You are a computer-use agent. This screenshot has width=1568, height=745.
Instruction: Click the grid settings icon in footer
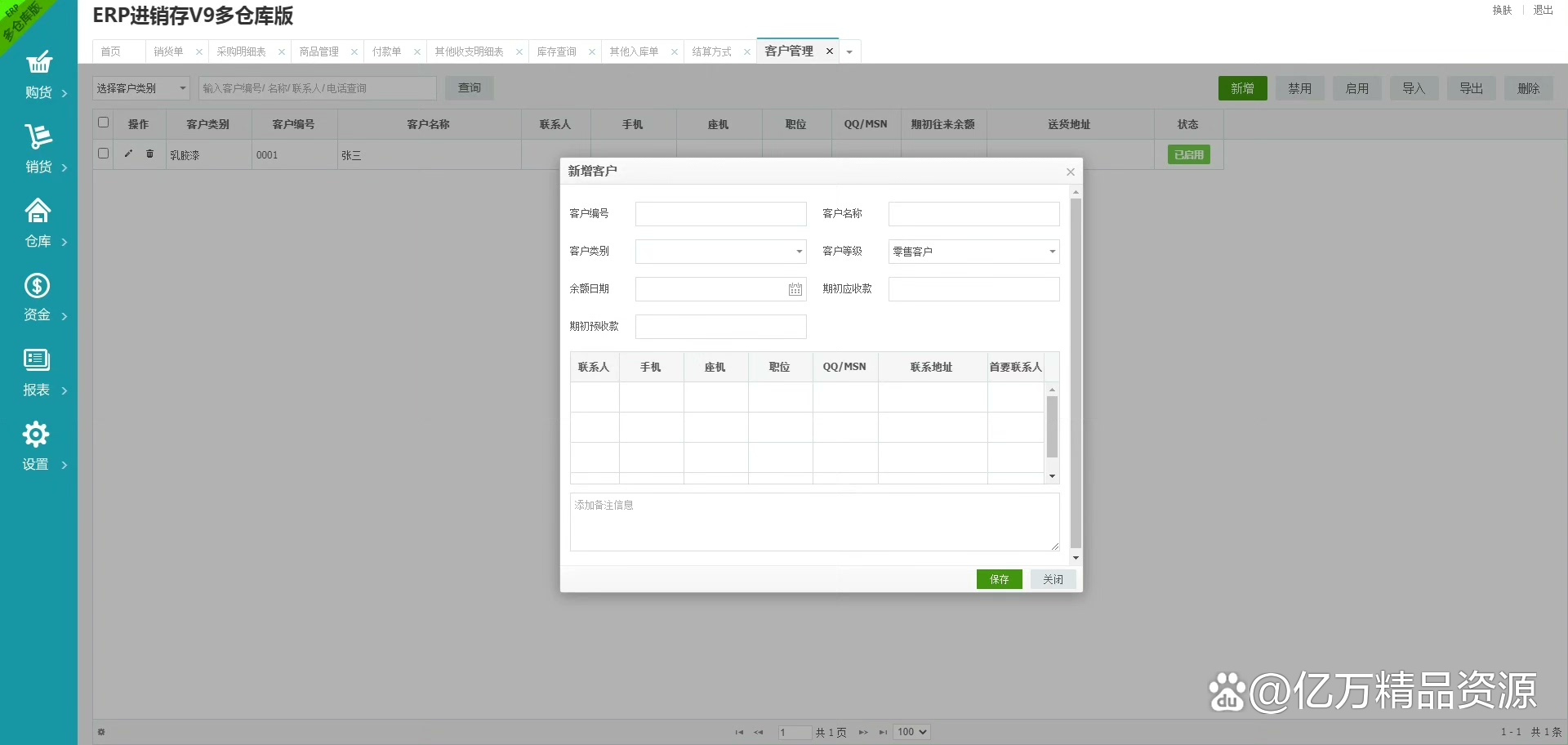[101, 732]
